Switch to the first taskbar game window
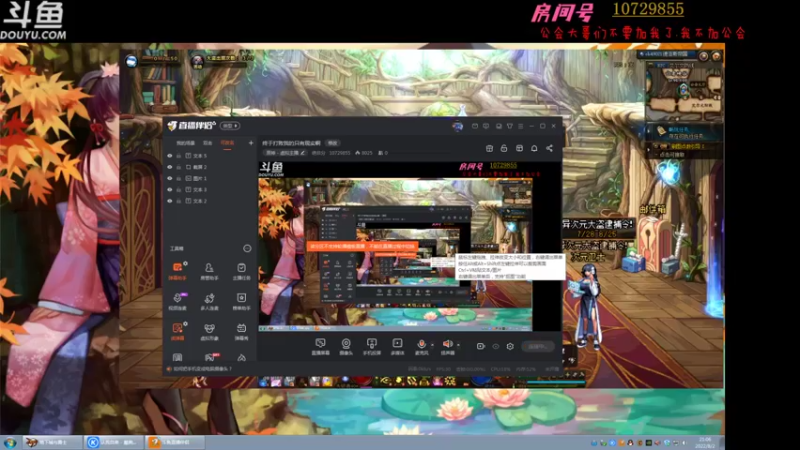This screenshot has width=800, height=450. coord(53,442)
